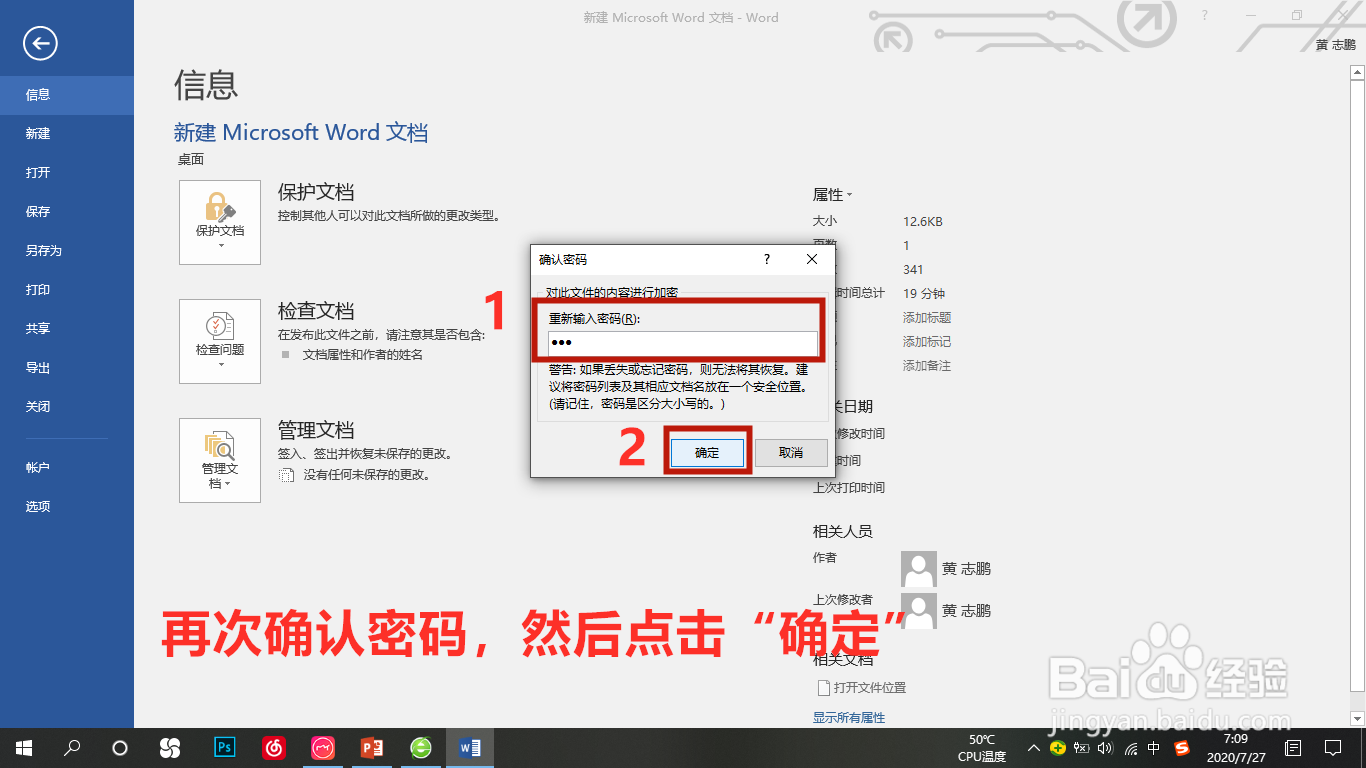Select the Word icon in the taskbar
1366x768 pixels.
(x=469, y=747)
